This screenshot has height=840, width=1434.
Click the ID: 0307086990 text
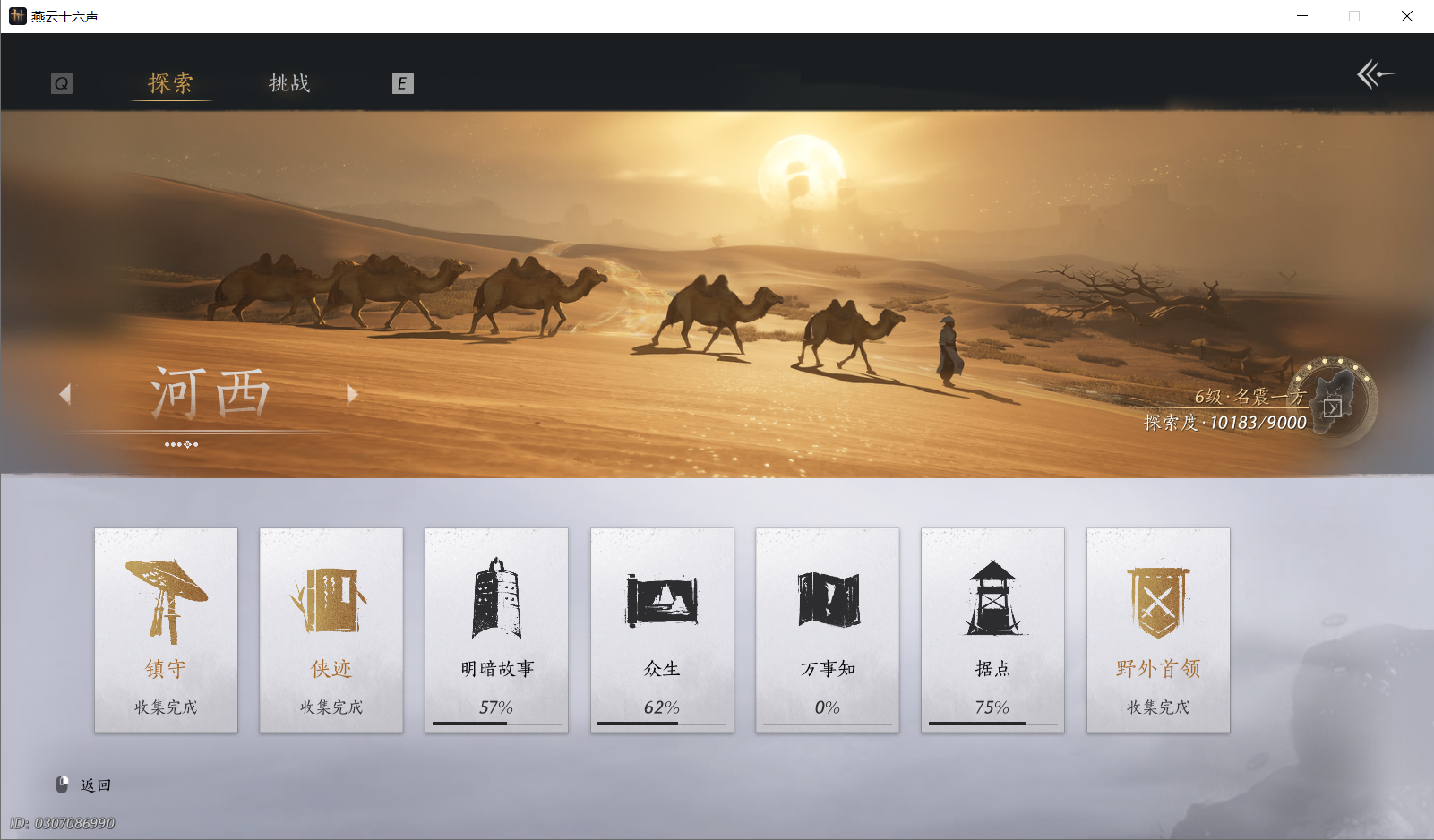tap(63, 823)
